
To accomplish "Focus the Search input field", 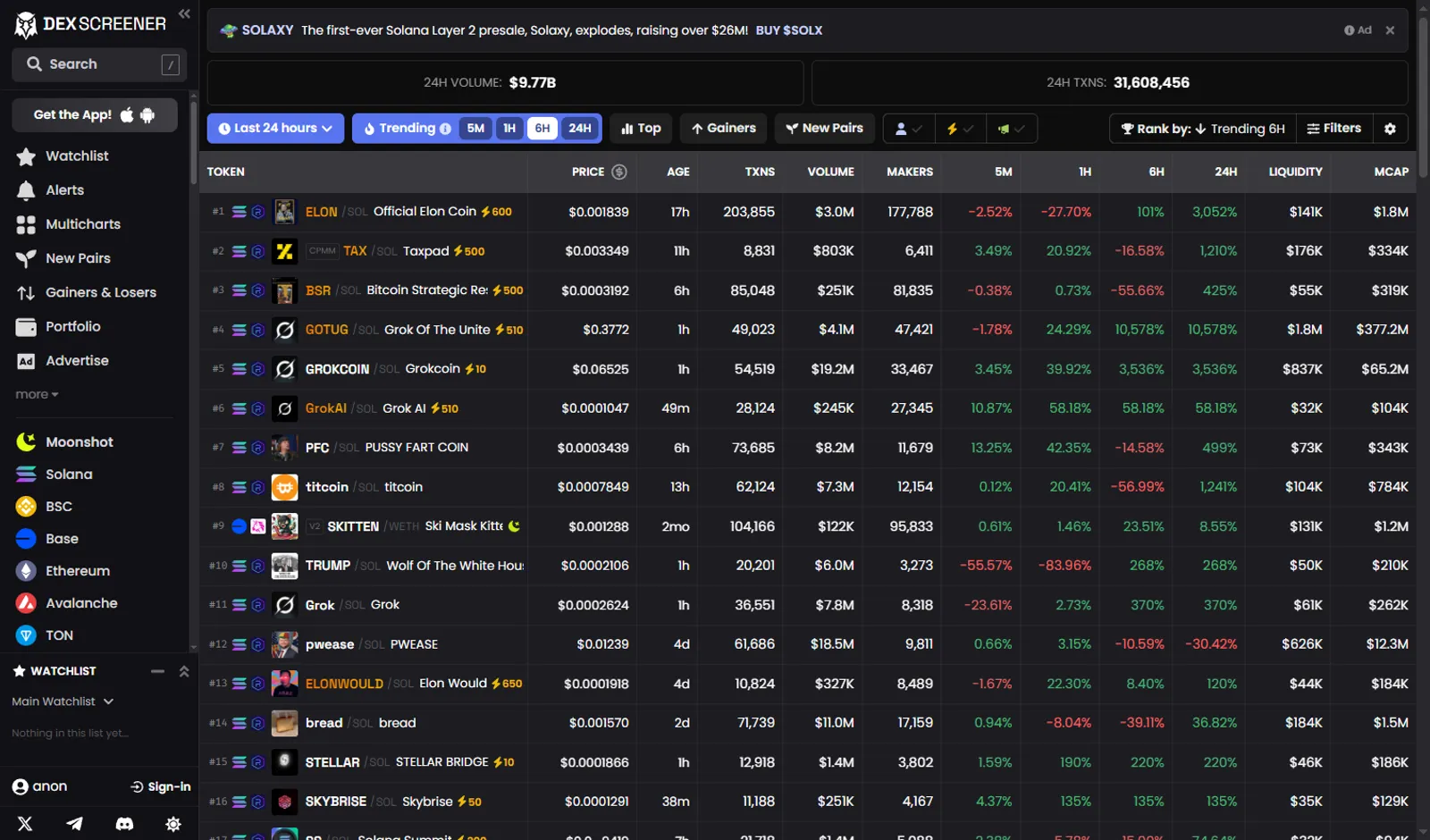I will [x=99, y=64].
